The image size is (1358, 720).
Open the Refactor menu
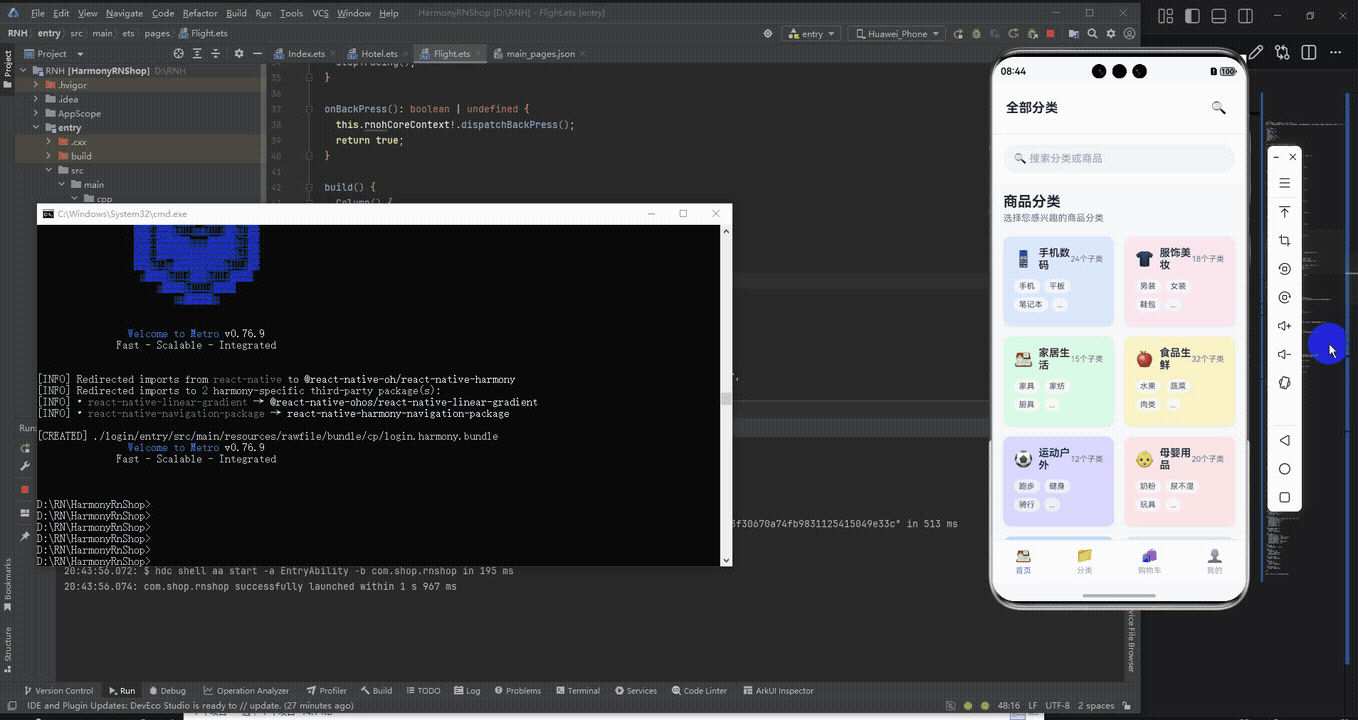(200, 13)
